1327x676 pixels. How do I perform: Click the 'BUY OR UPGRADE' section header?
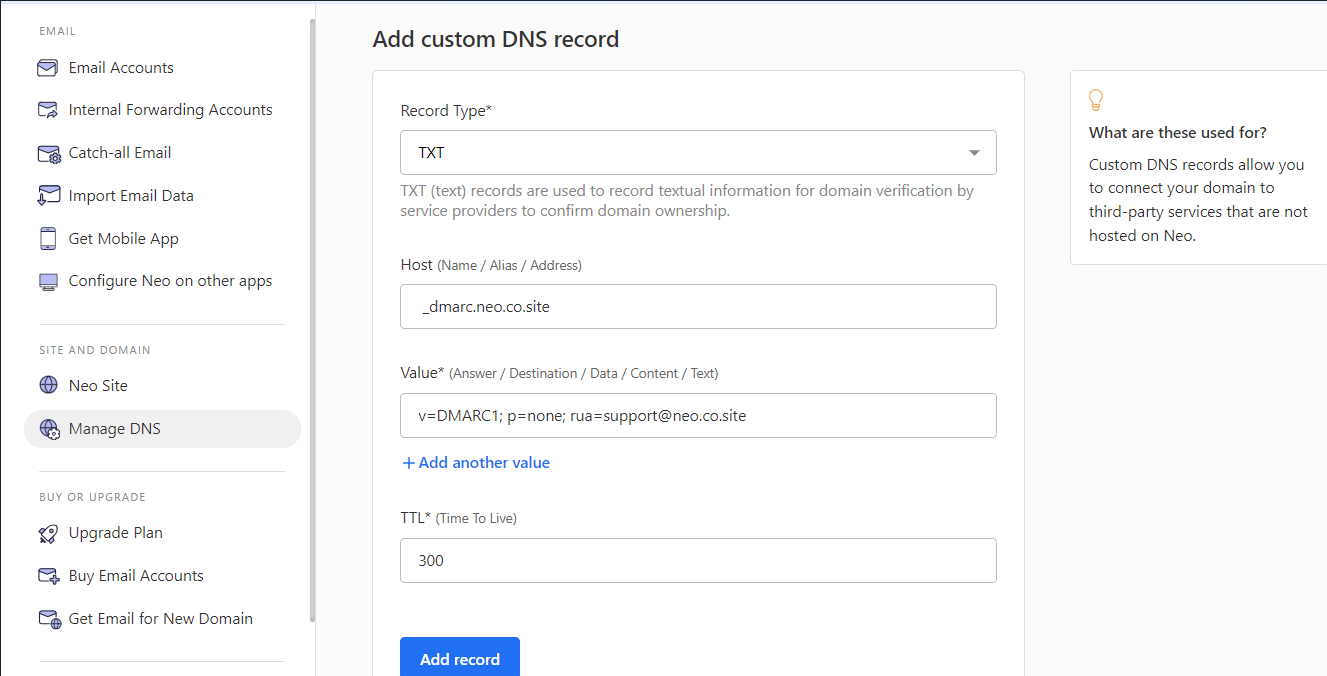[x=92, y=498]
